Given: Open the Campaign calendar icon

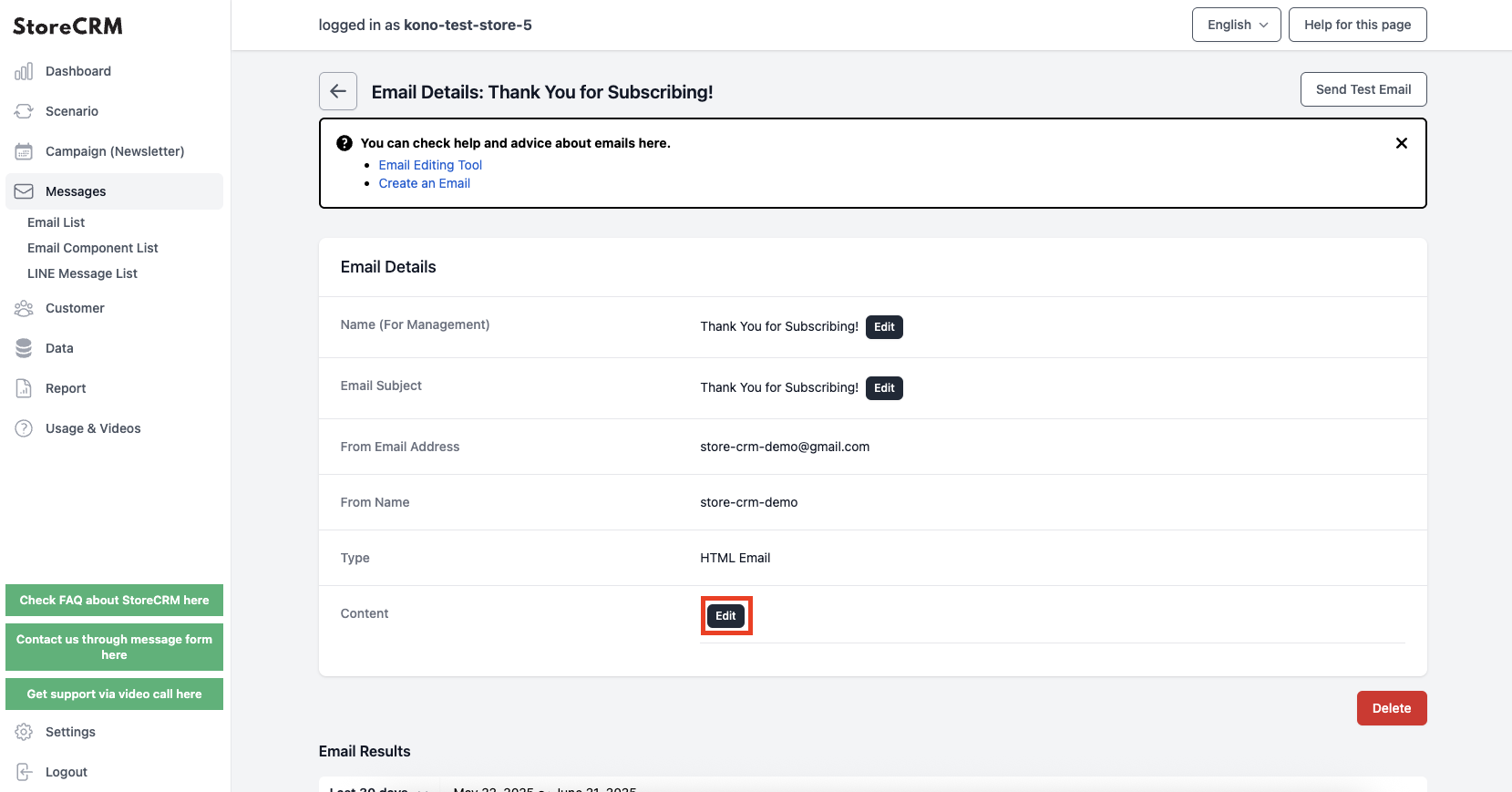Looking at the screenshot, I should point(24,151).
